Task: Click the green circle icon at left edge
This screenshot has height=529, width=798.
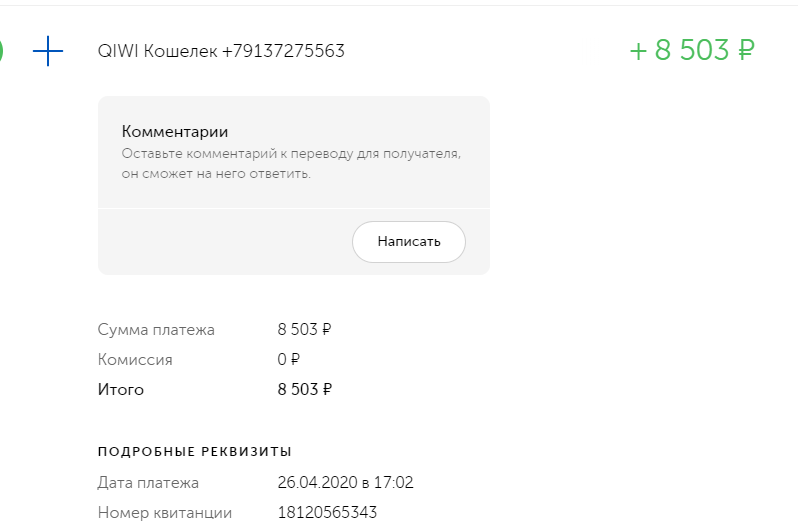Action: 2,51
